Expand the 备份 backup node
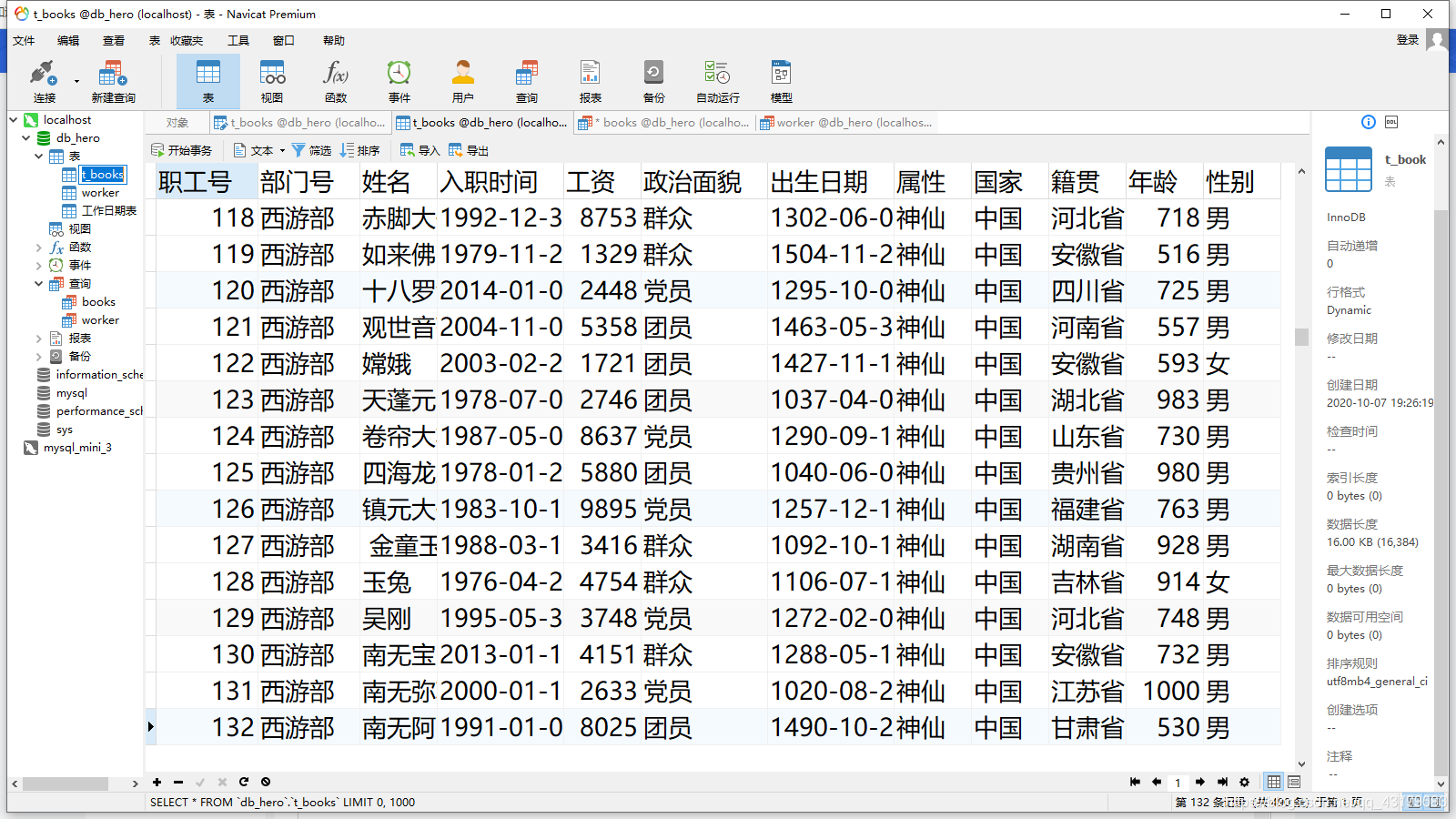 (x=39, y=356)
